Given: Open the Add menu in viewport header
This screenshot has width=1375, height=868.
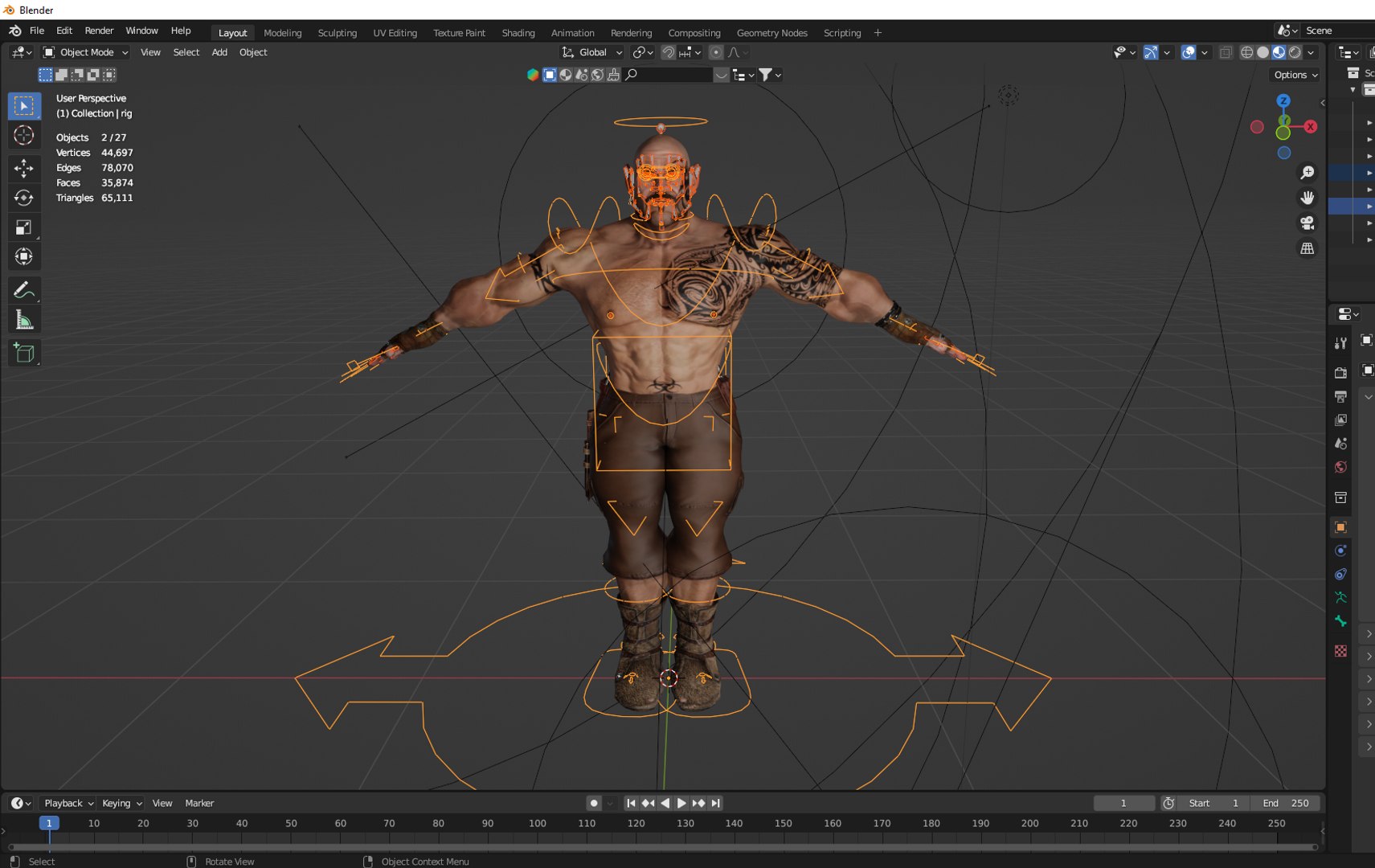Looking at the screenshot, I should pos(219,52).
